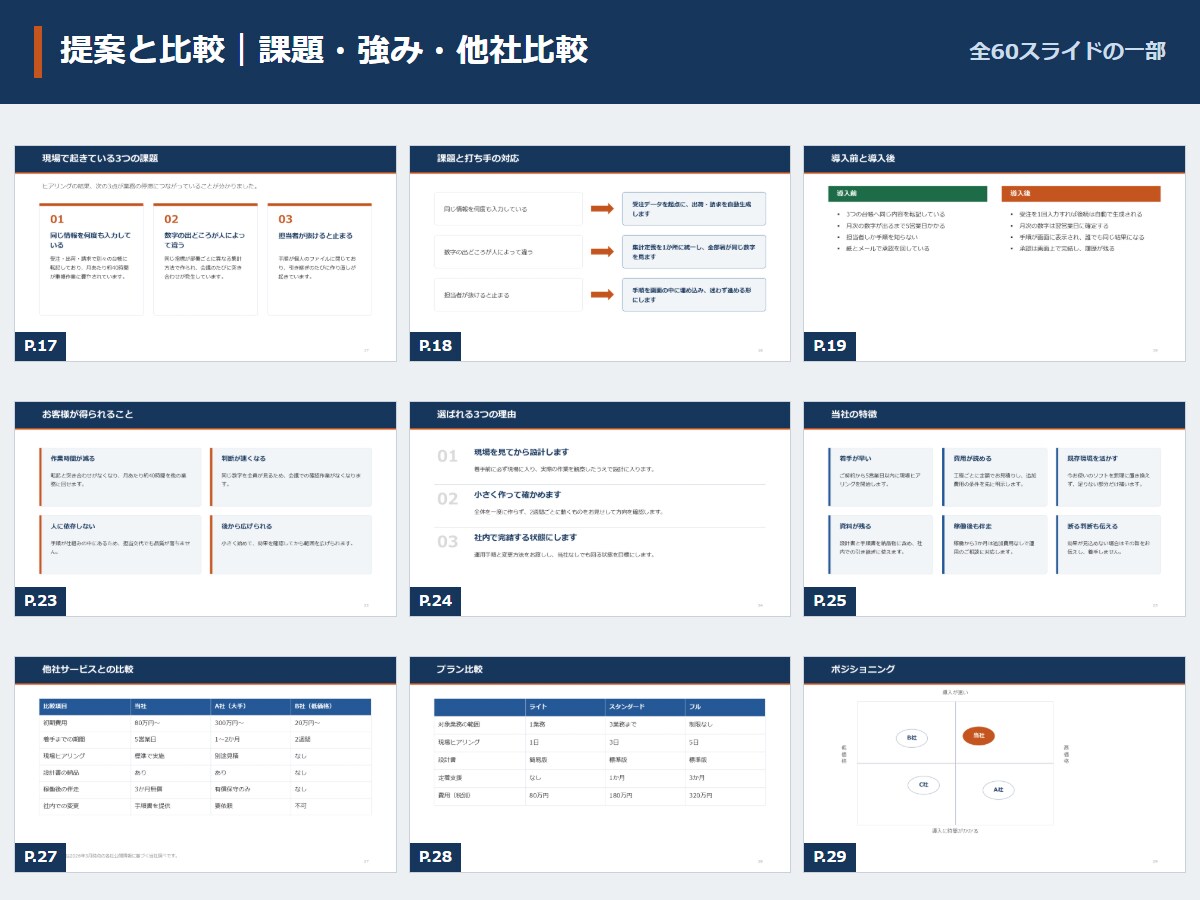
Task: Click the blue box starting 集計定義を1か所に統一し
Action: click(x=694, y=252)
